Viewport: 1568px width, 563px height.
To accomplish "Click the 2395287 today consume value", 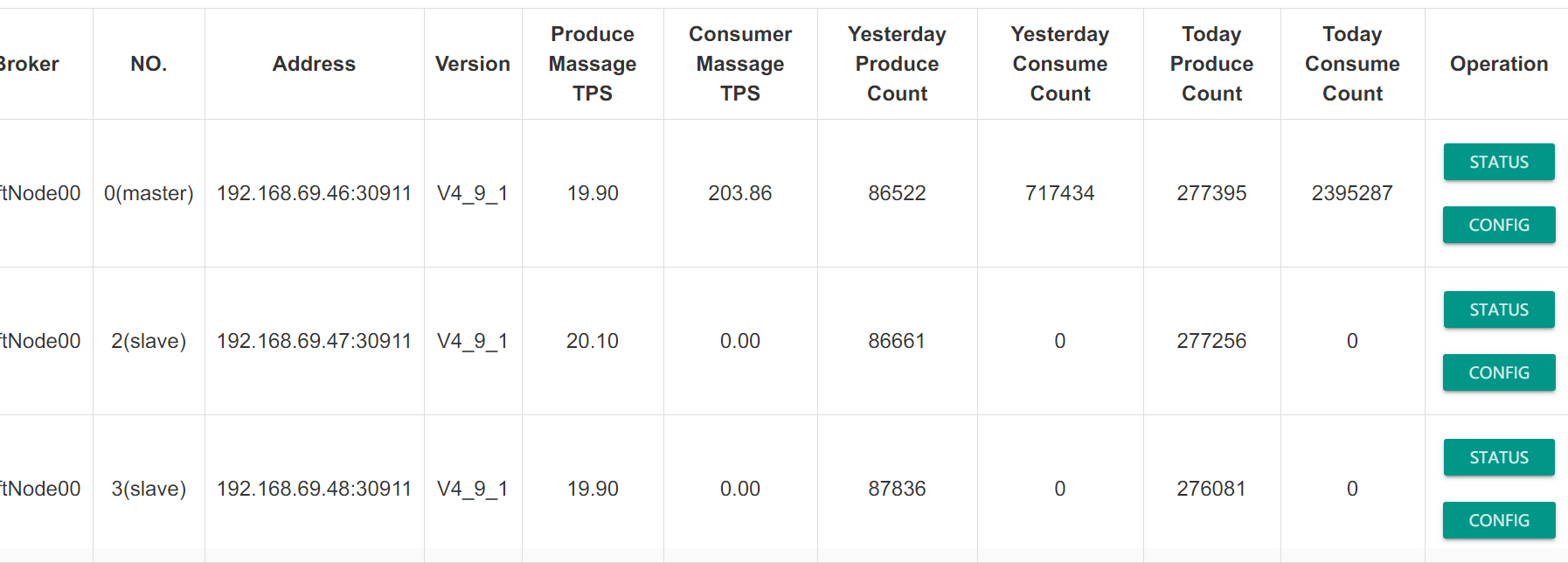I will 1352,193.
